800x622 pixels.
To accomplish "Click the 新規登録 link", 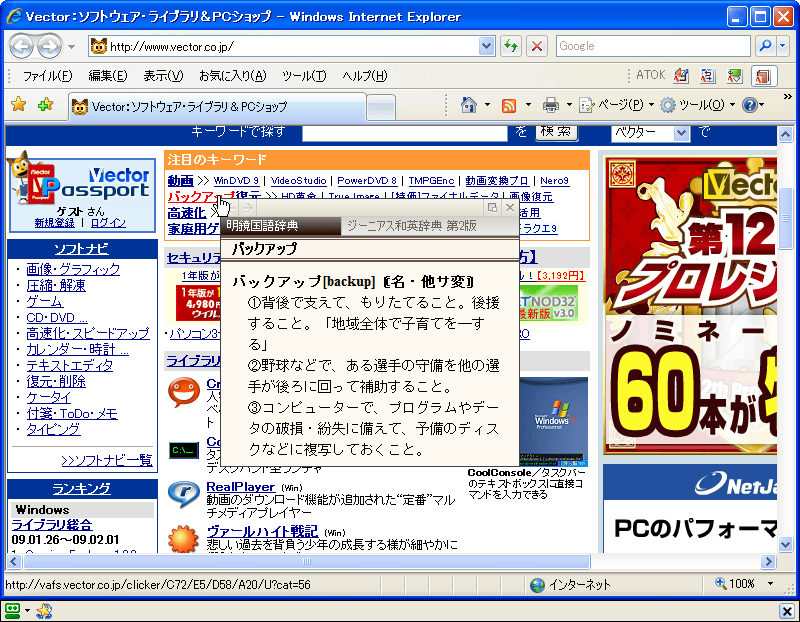I will pyautogui.click(x=54, y=223).
